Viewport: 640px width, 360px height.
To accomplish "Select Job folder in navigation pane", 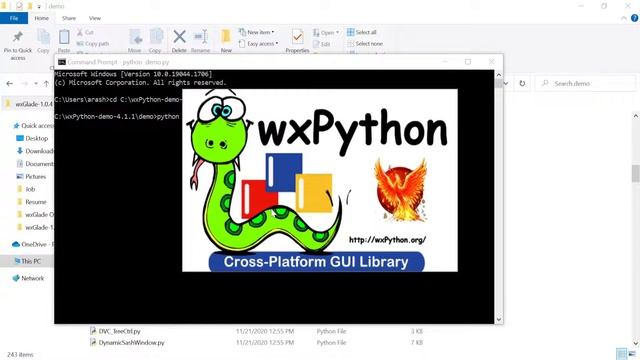I will (26, 189).
